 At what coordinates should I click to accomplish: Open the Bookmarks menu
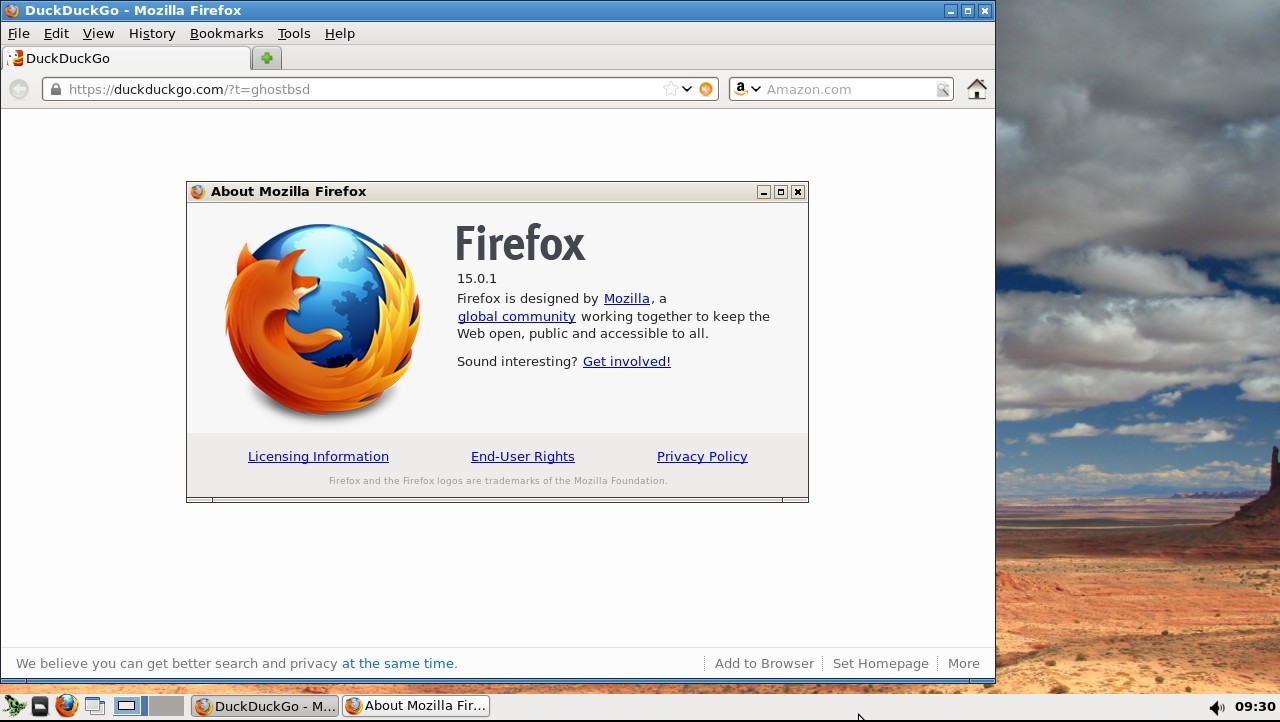click(227, 33)
